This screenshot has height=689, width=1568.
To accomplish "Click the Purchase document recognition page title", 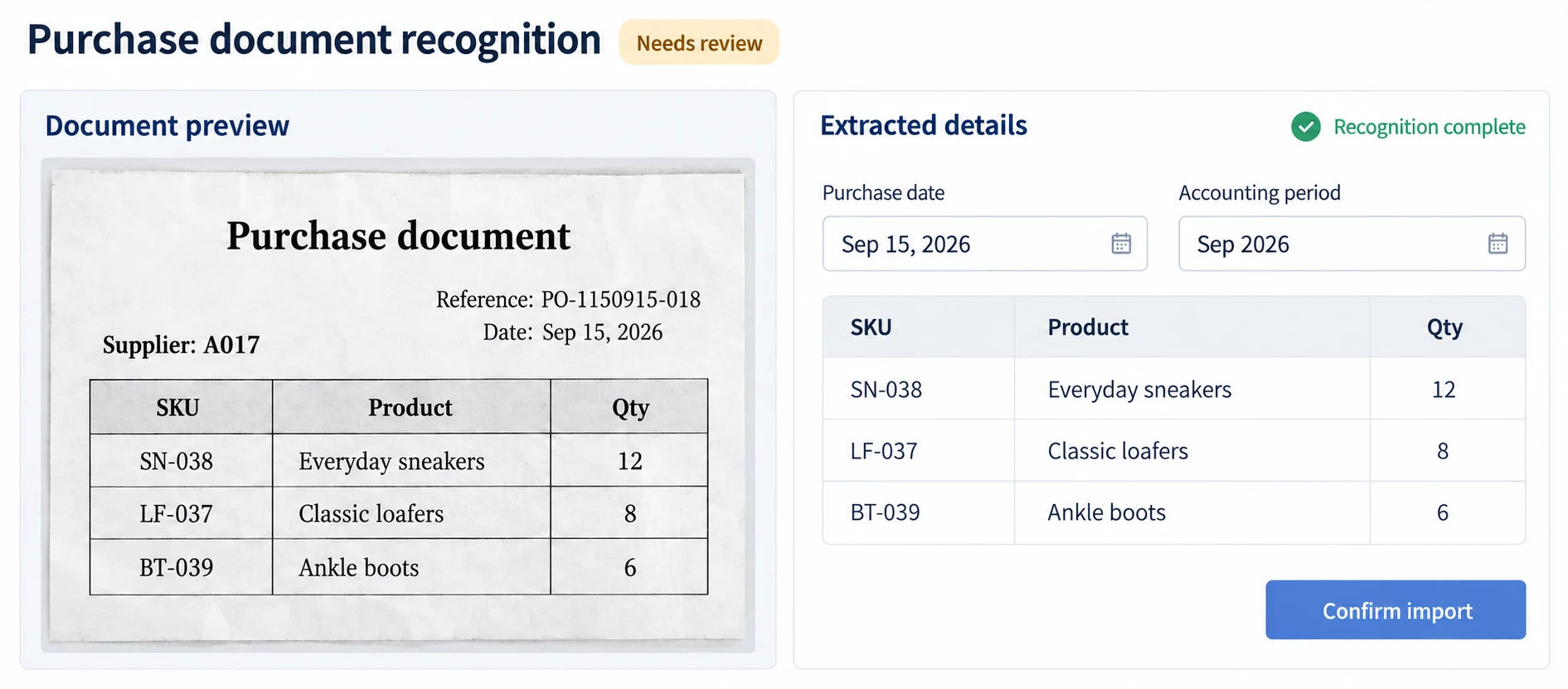I will coord(314,40).
